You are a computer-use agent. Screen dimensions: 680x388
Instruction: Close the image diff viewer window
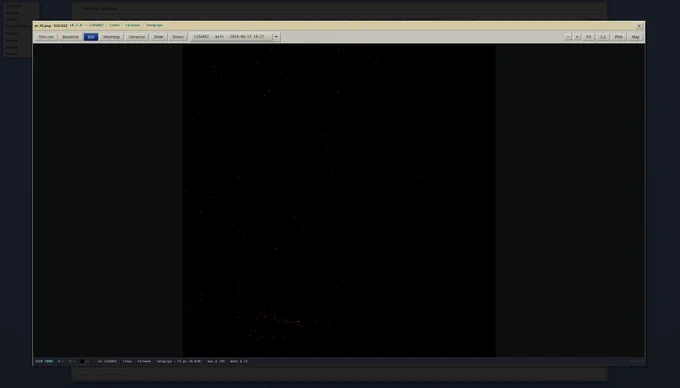click(x=639, y=26)
